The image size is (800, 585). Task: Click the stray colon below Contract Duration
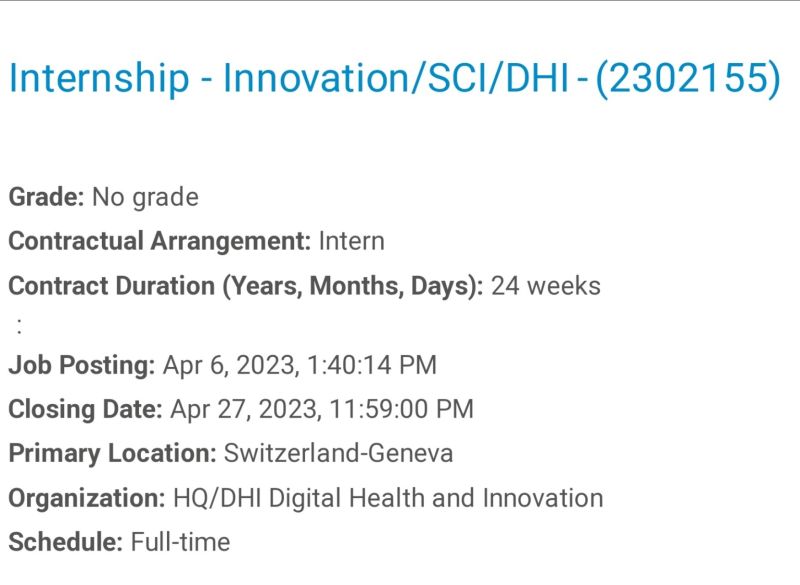pyautogui.click(x=19, y=325)
